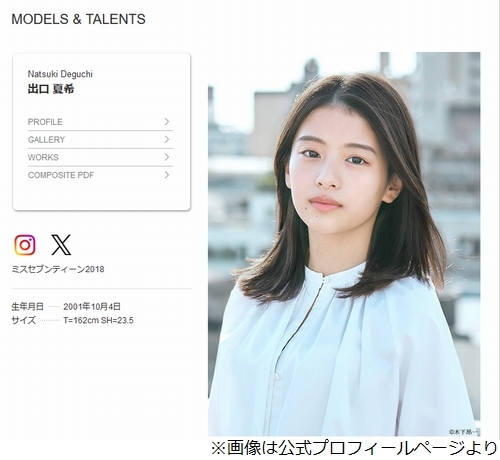Click the Natsuki Deguchi name text

coord(60,74)
